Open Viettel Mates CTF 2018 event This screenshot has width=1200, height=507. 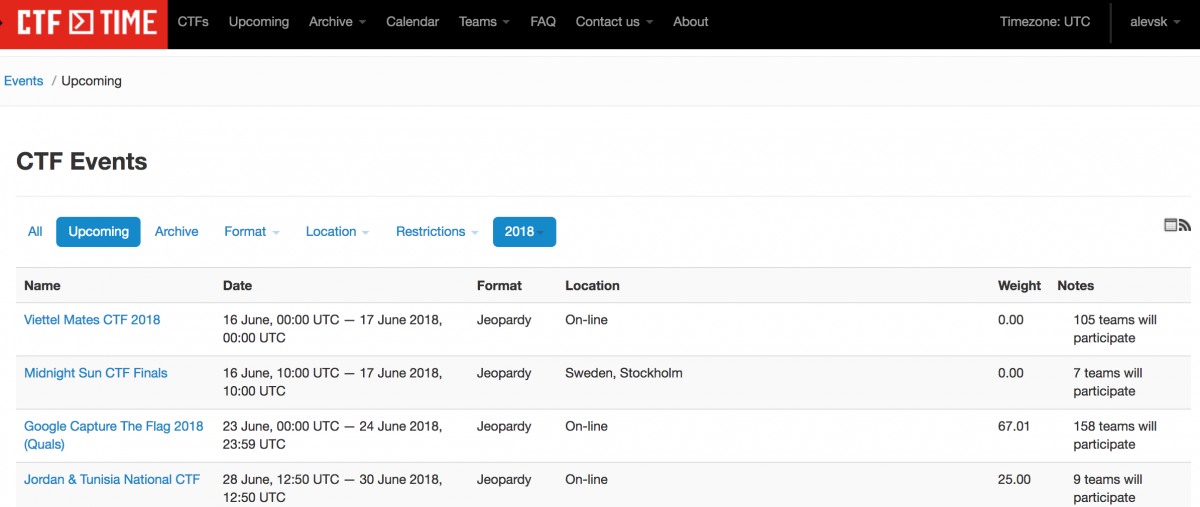[x=92, y=320]
